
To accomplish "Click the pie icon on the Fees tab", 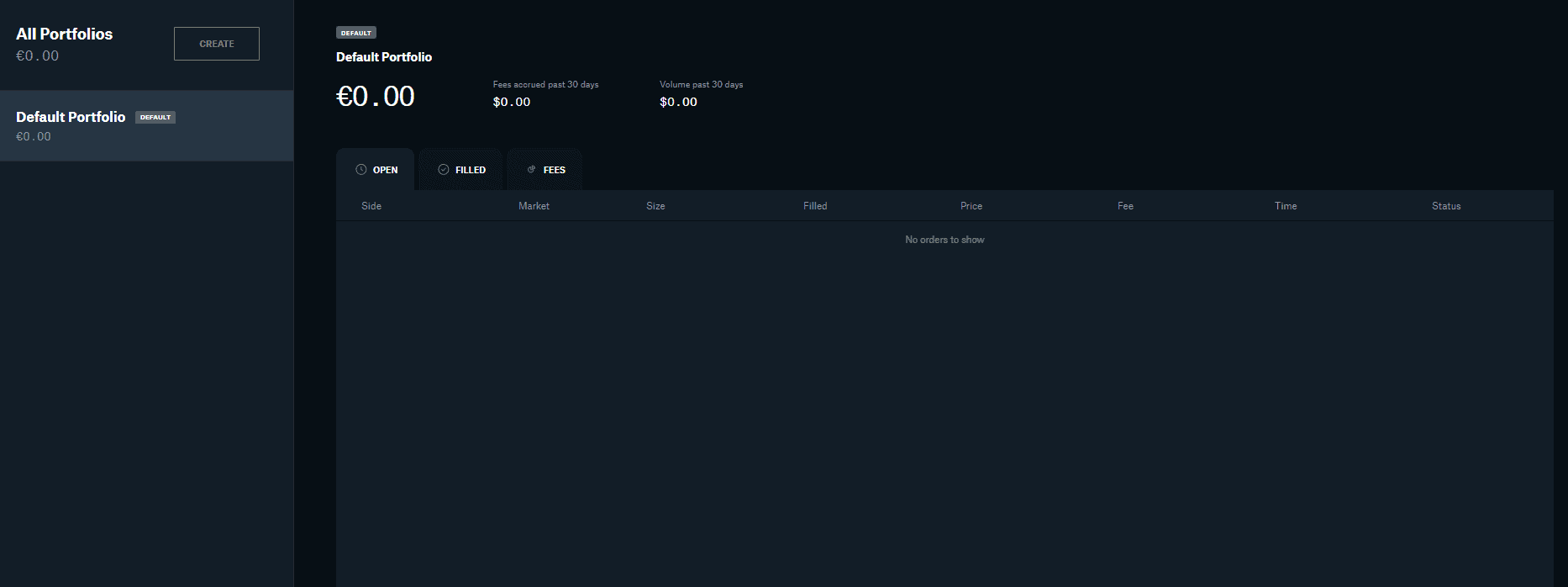I will [x=531, y=170].
